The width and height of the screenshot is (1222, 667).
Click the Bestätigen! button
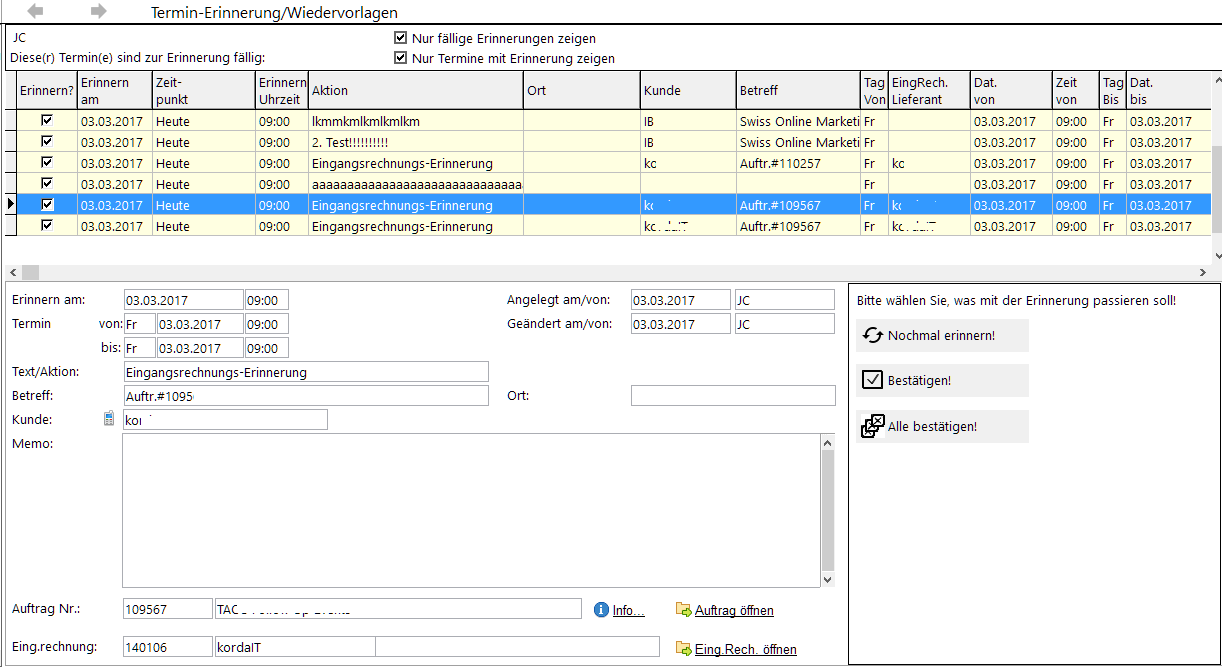[942, 380]
